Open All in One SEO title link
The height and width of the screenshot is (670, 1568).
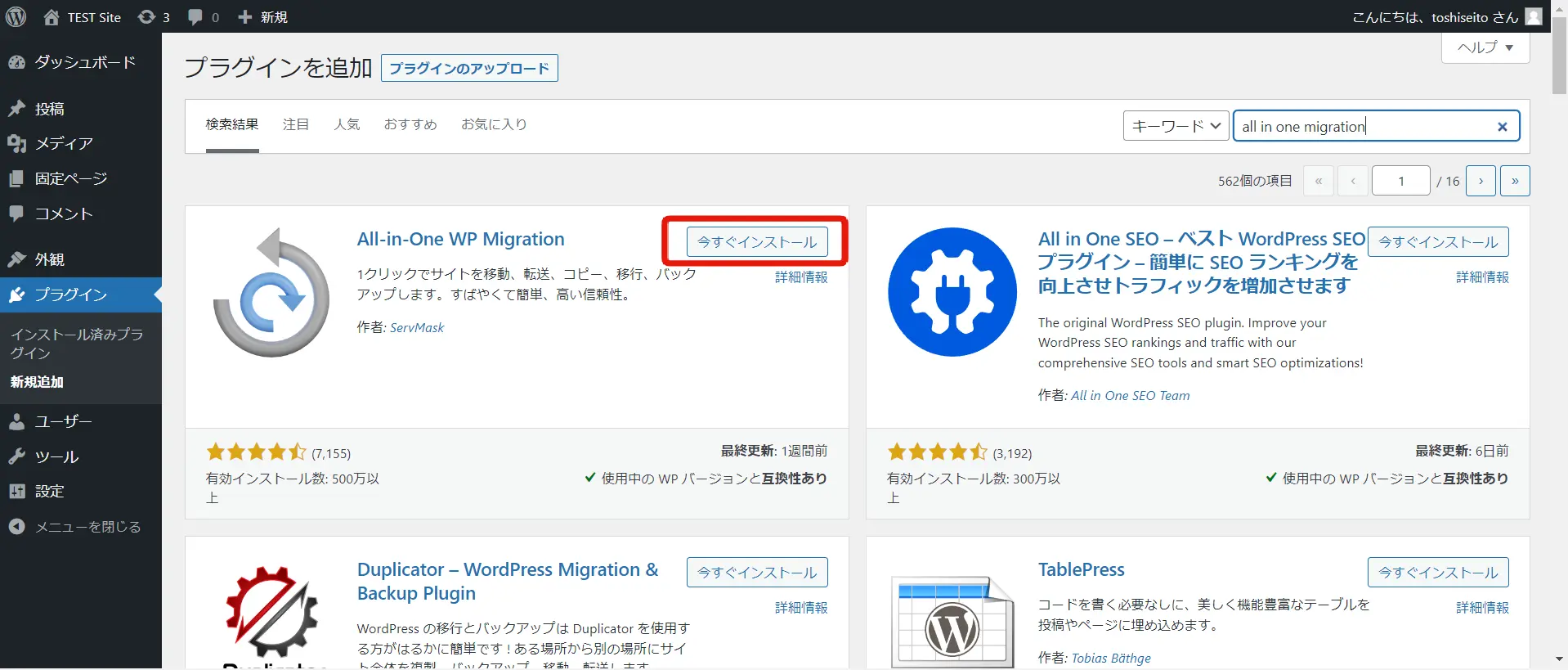1202,262
